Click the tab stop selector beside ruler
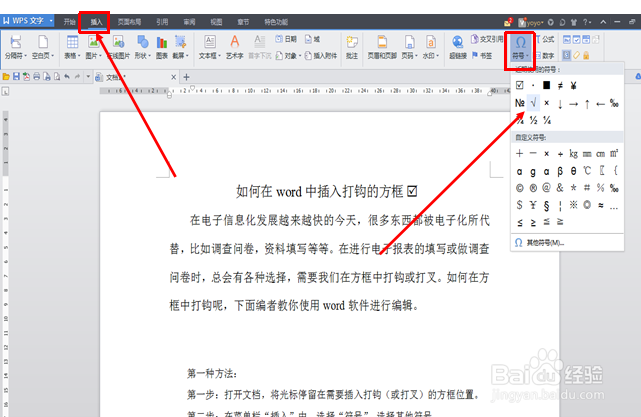Viewport: 641px width, 417px height. pos(5,92)
